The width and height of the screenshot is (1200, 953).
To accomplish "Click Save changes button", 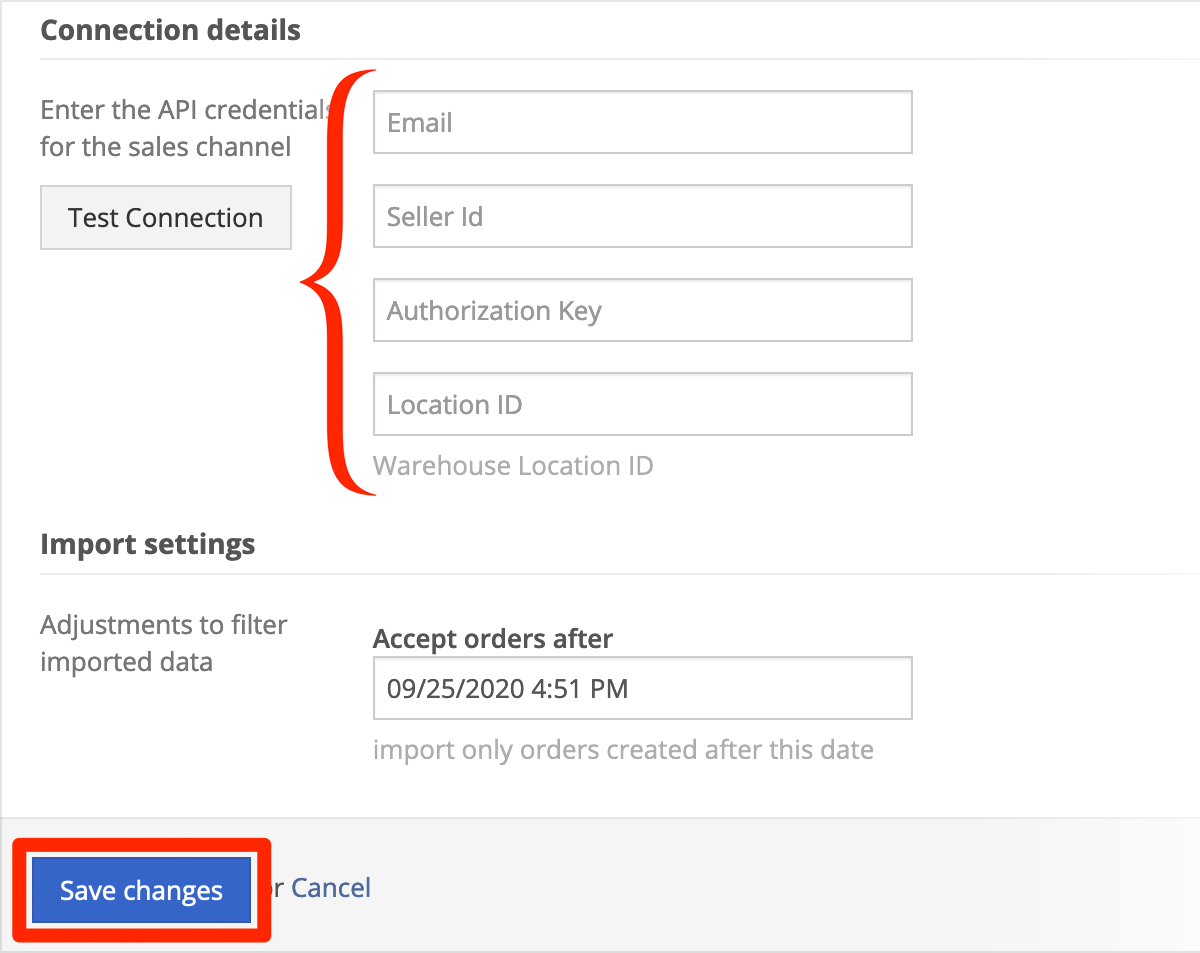I will pyautogui.click(x=141, y=890).
